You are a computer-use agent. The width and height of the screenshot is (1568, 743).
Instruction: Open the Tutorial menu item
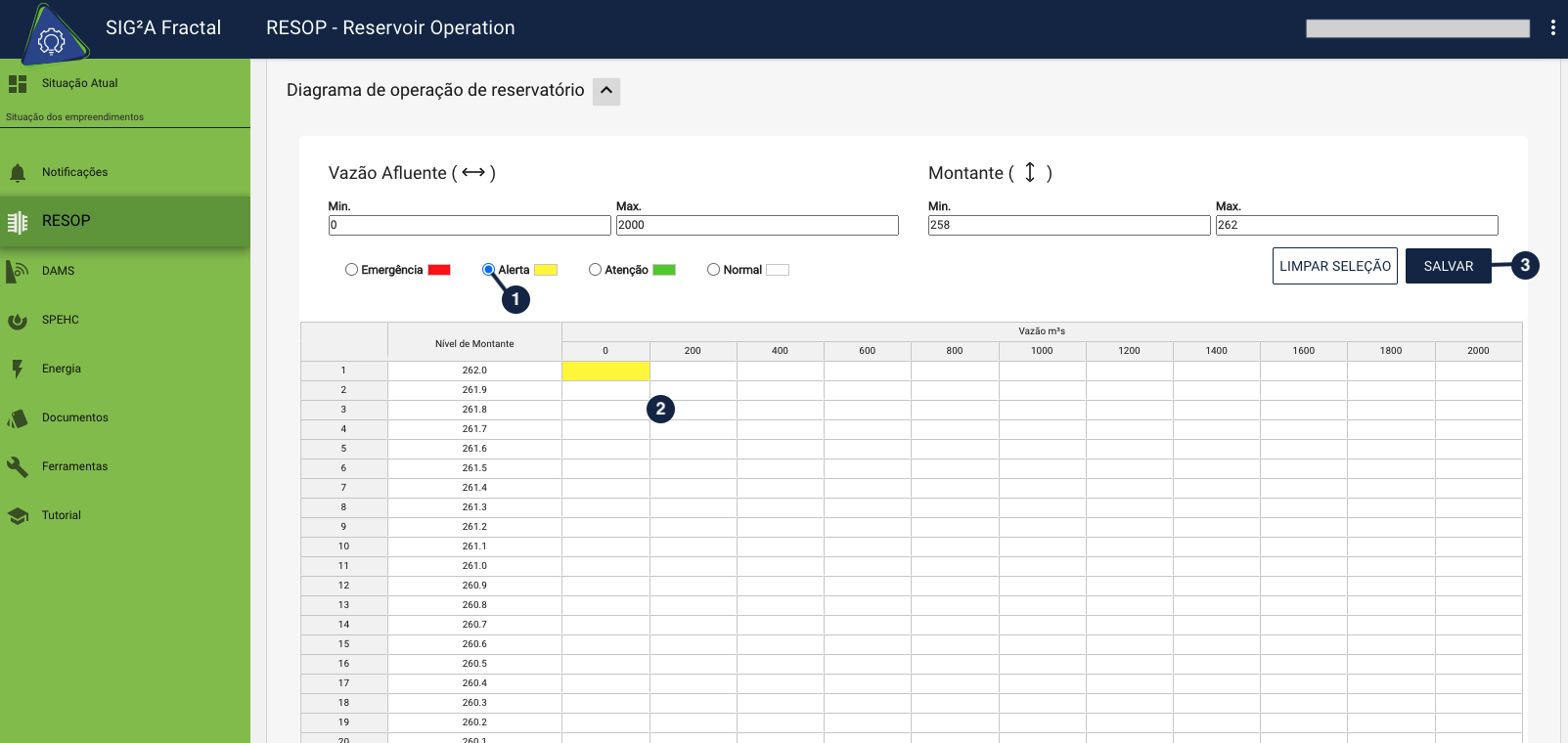pos(62,515)
